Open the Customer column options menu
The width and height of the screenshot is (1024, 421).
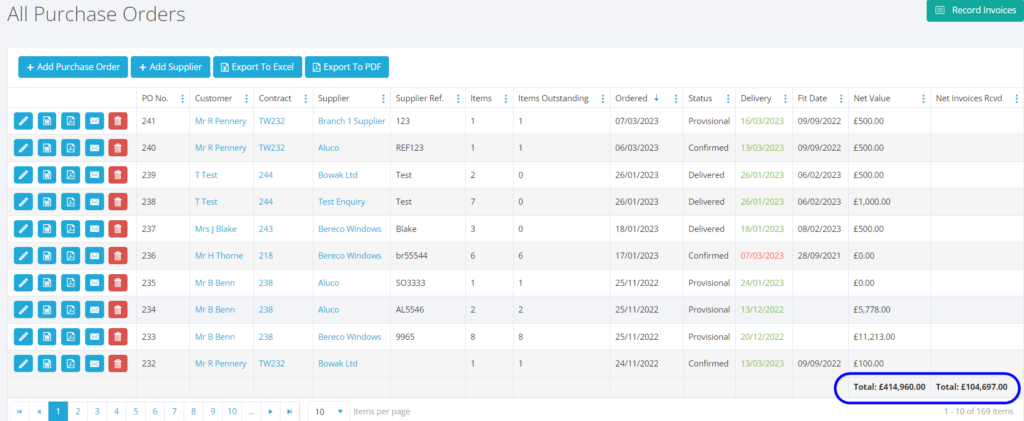(246, 99)
